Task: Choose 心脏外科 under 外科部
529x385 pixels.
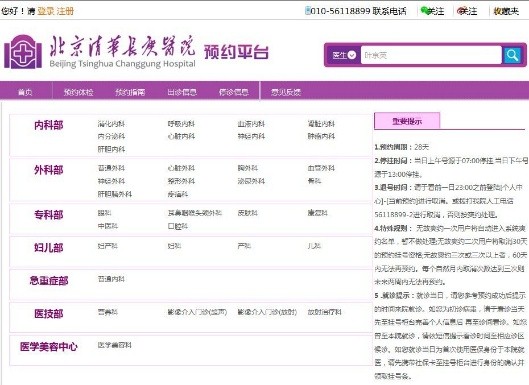Action: pyautogui.click(x=181, y=168)
